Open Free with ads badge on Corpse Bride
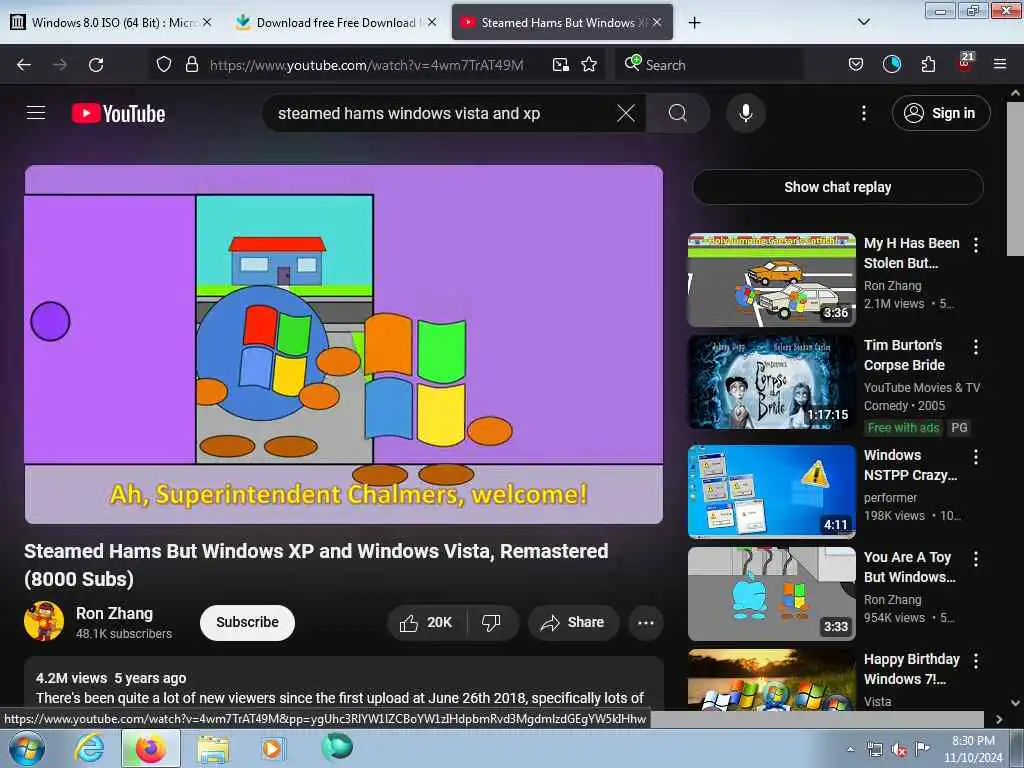 [x=903, y=428]
